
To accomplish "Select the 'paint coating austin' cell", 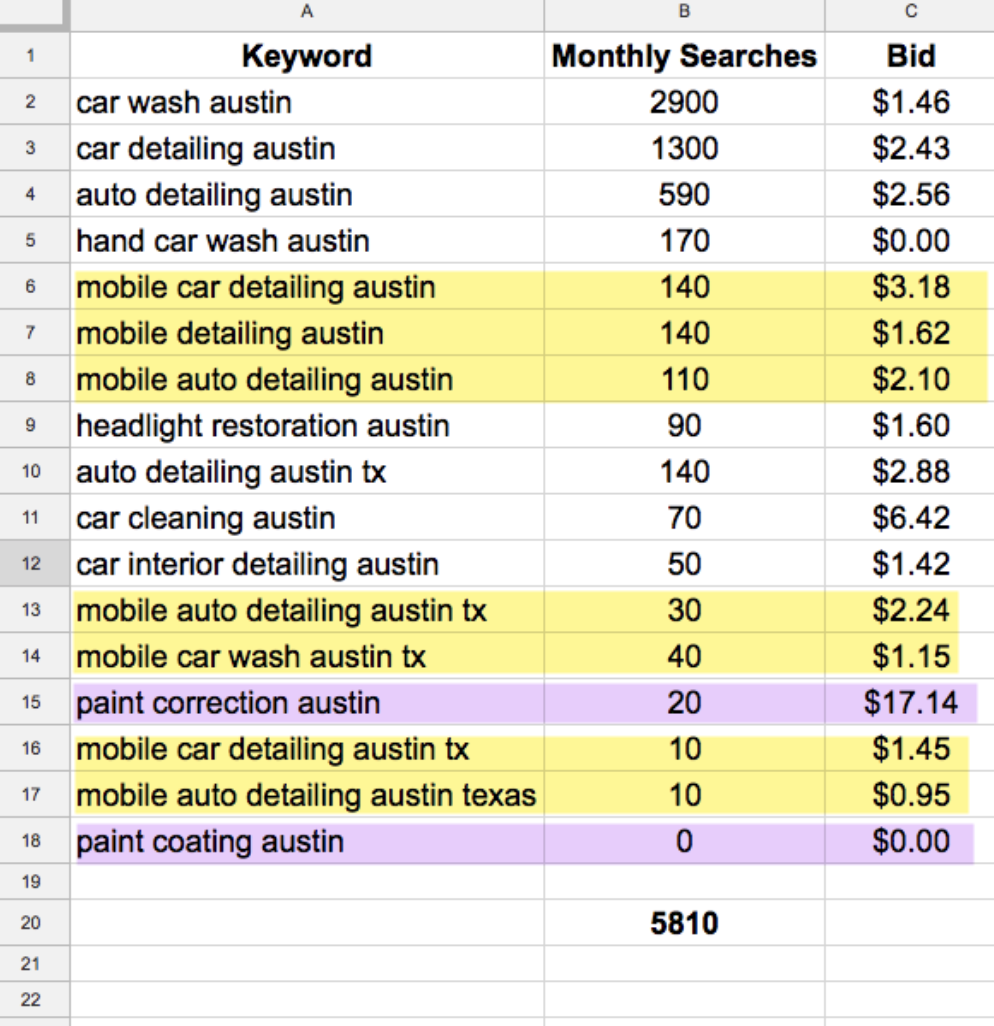I will pyautogui.click(x=306, y=842).
